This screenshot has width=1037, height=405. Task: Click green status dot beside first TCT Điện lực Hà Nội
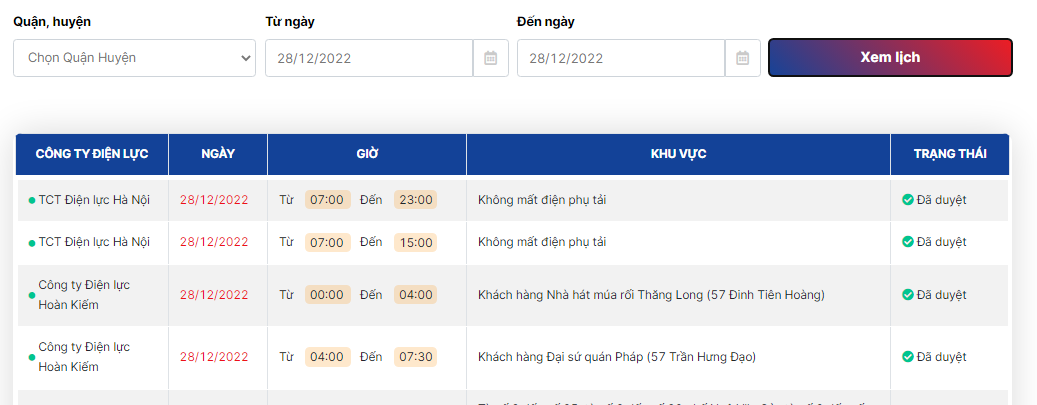[x=32, y=201]
